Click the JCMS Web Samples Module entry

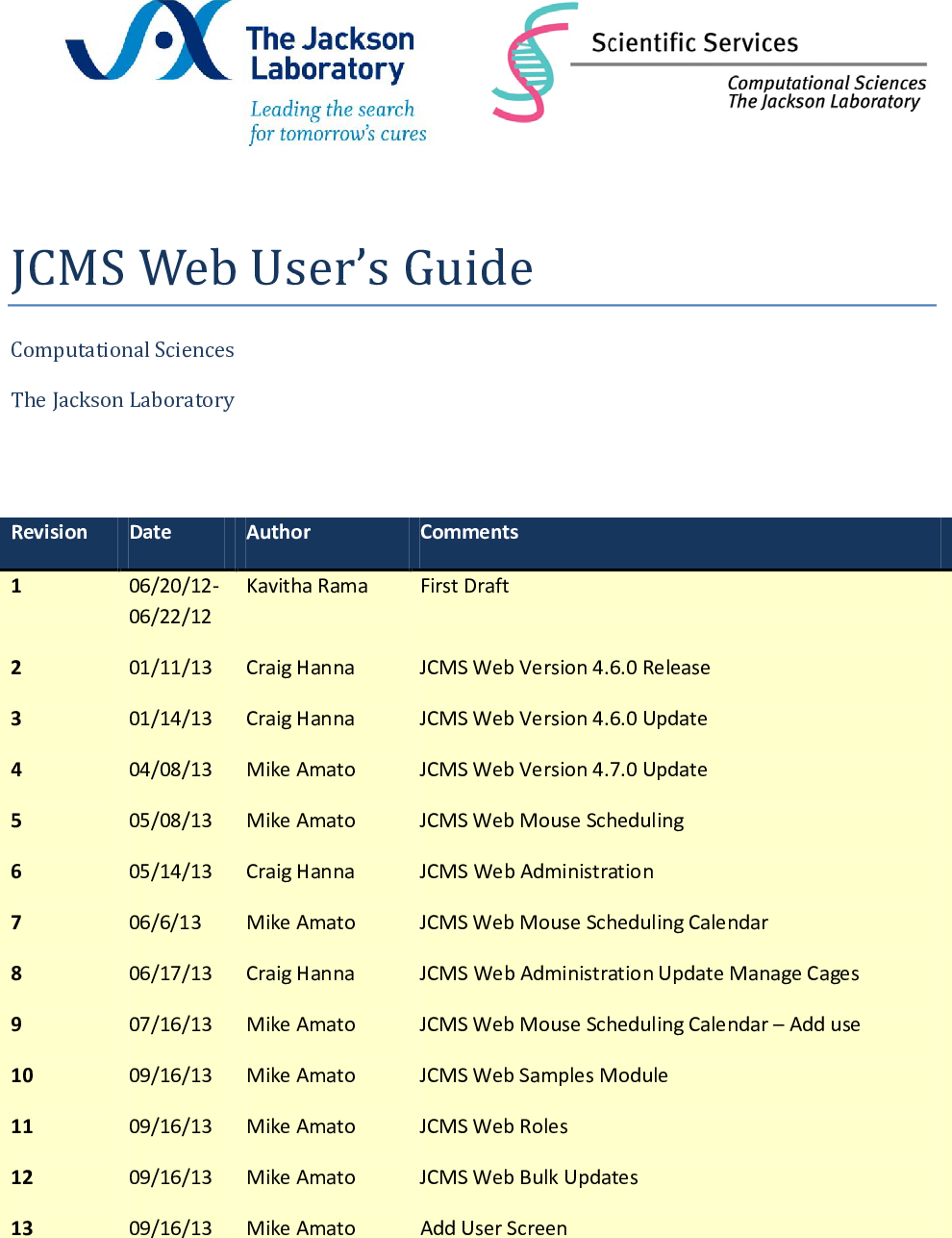tap(543, 1075)
